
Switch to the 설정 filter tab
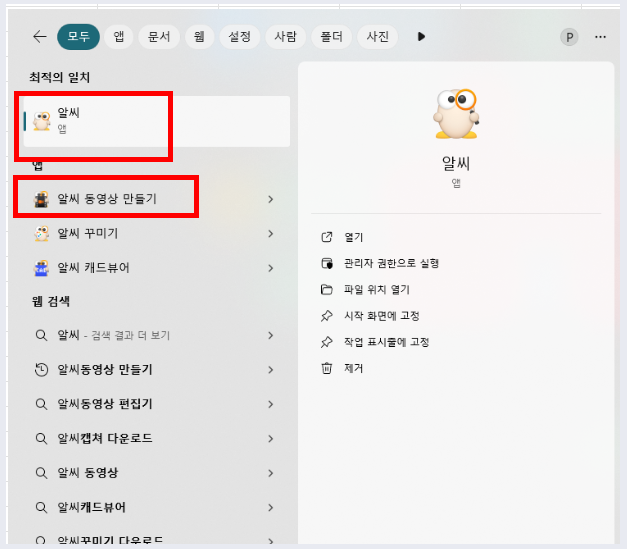[240, 37]
